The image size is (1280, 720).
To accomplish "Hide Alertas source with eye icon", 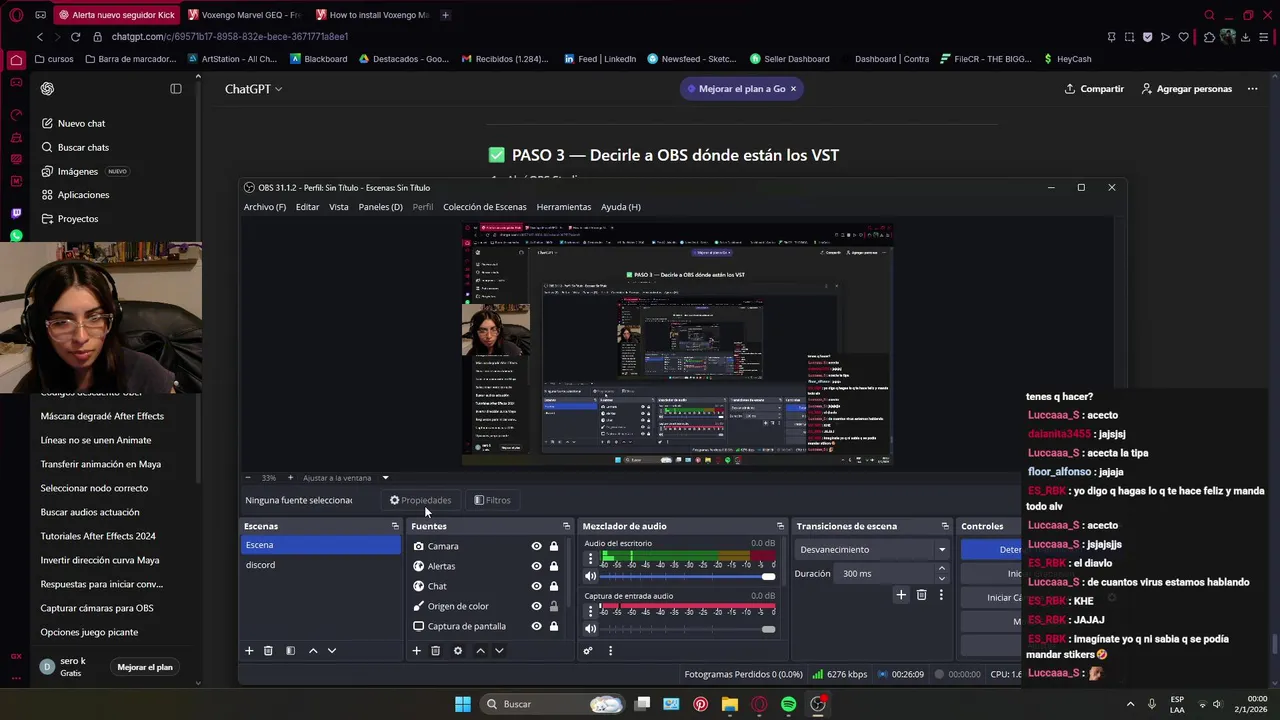I will click(x=536, y=566).
